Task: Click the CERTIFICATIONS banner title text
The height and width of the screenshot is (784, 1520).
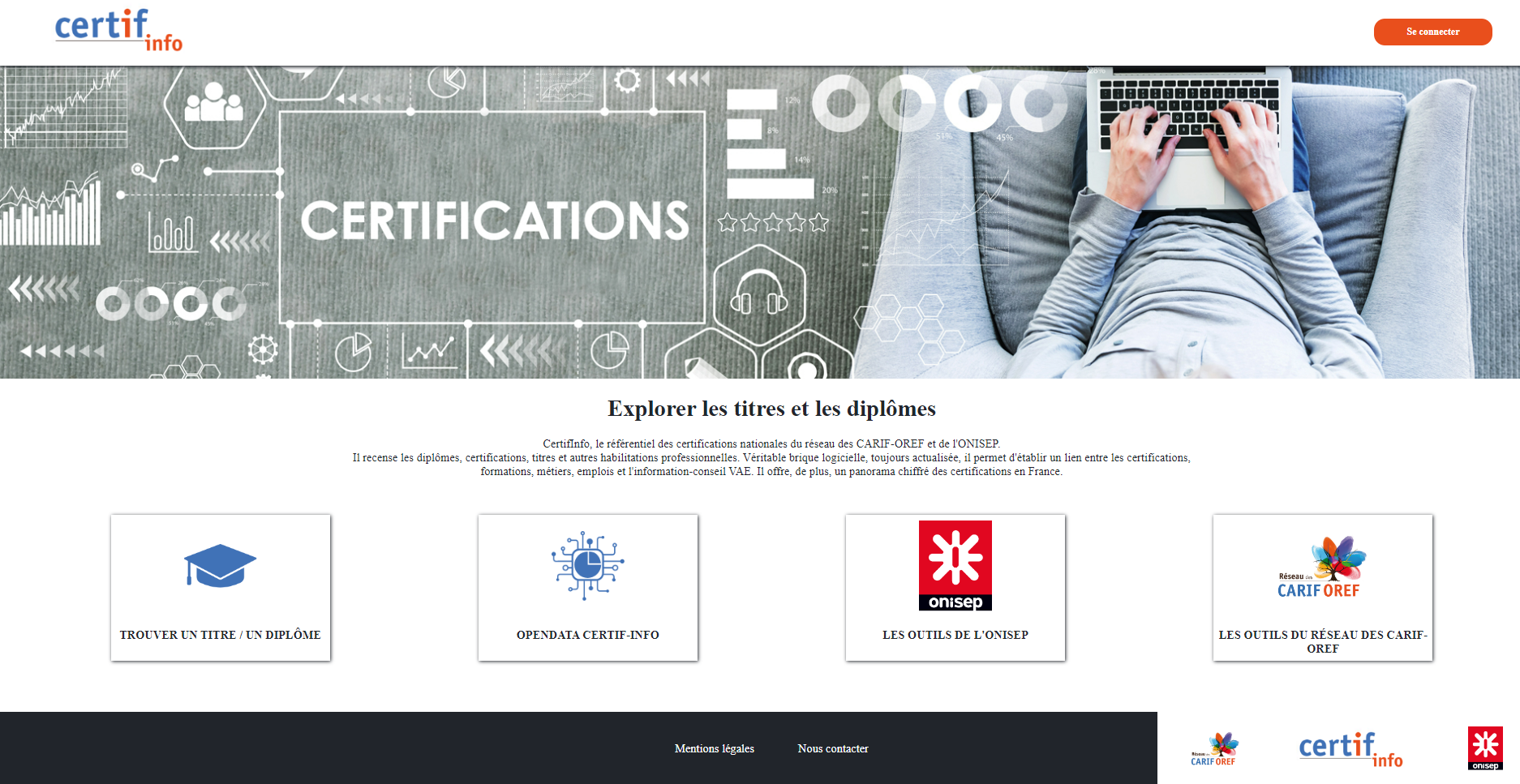Action: click(x=494, y=221)
